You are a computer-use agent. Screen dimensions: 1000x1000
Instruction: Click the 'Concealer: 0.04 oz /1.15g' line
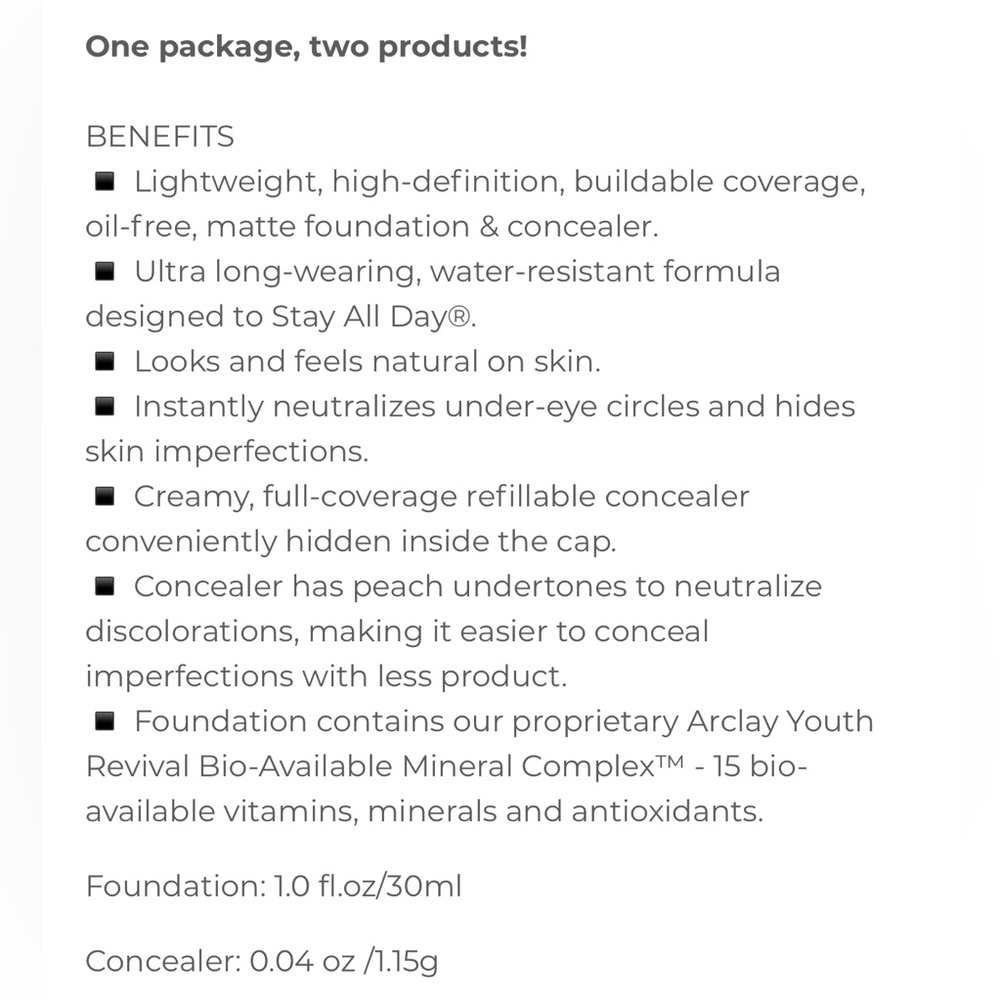(262, 962)
